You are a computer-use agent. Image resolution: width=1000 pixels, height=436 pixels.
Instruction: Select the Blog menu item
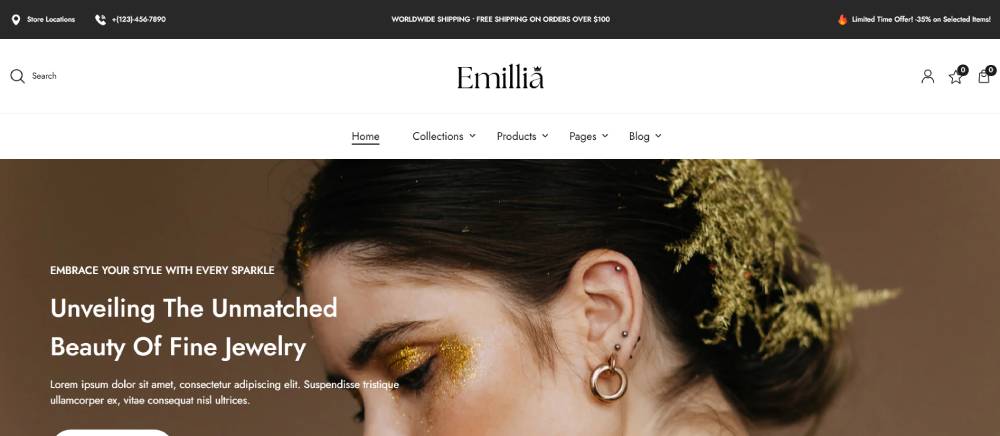coord(639,136)
